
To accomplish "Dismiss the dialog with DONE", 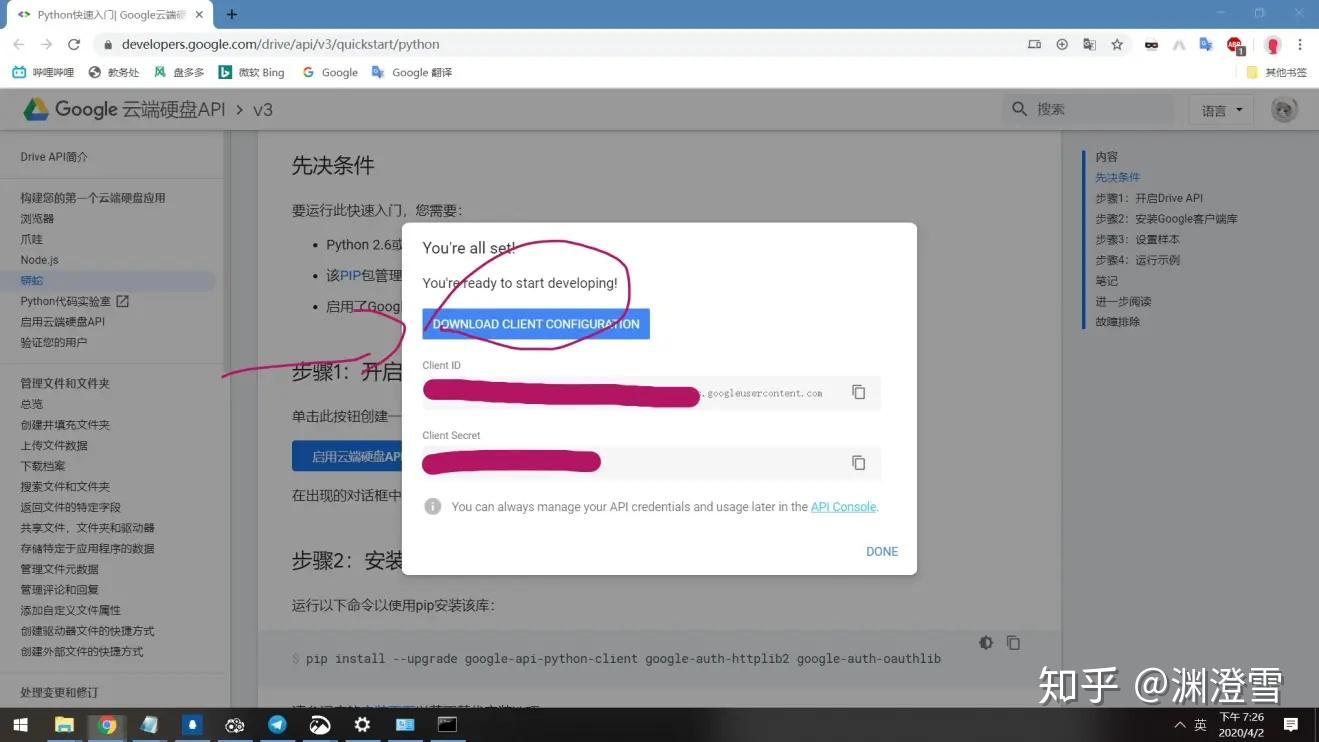I will (x=882, y=551).
